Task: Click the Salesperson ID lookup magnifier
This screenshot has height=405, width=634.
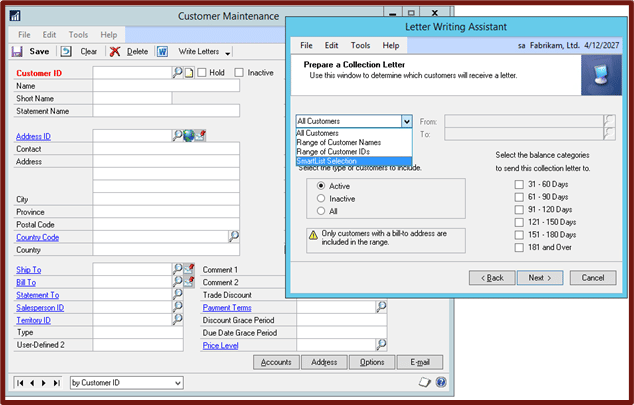Action: click(178, 307)
